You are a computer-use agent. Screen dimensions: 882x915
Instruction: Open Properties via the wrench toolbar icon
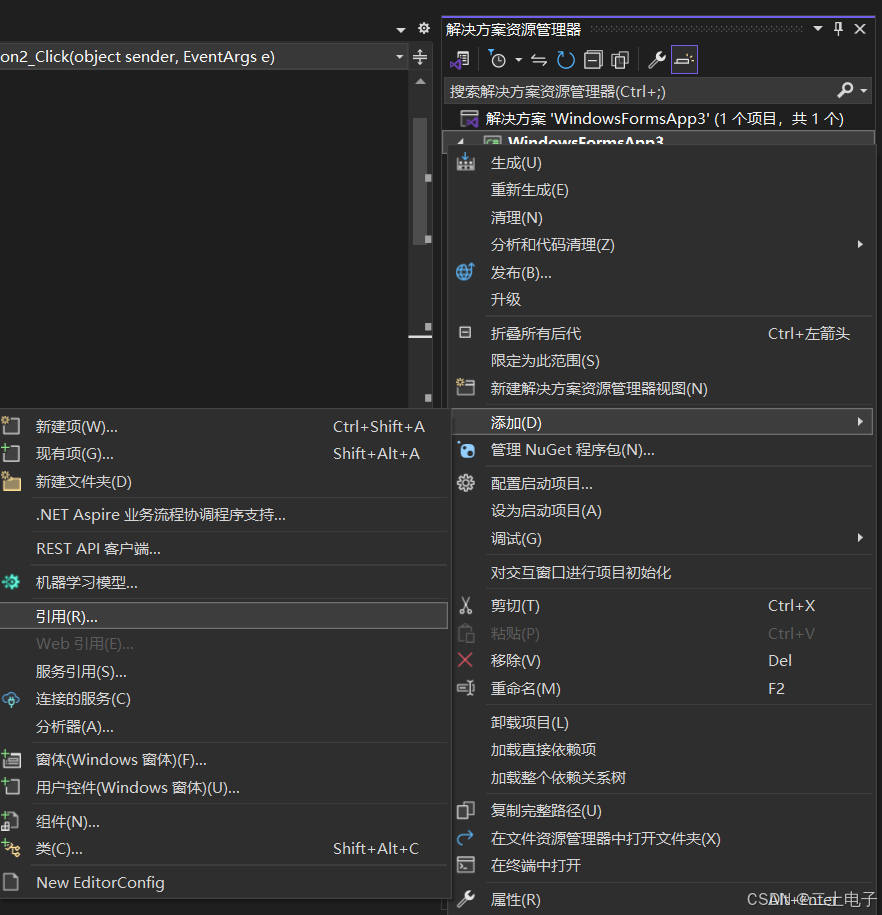pos(657,60)
